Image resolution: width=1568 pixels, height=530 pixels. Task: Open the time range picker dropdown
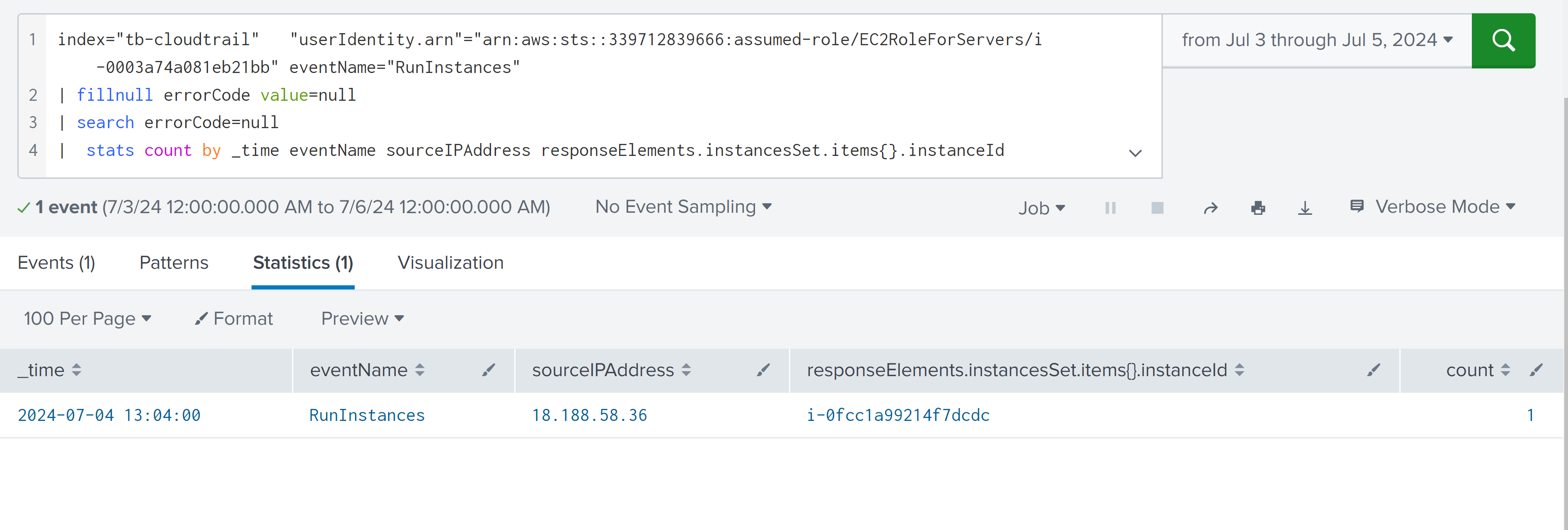[1316, 40]
